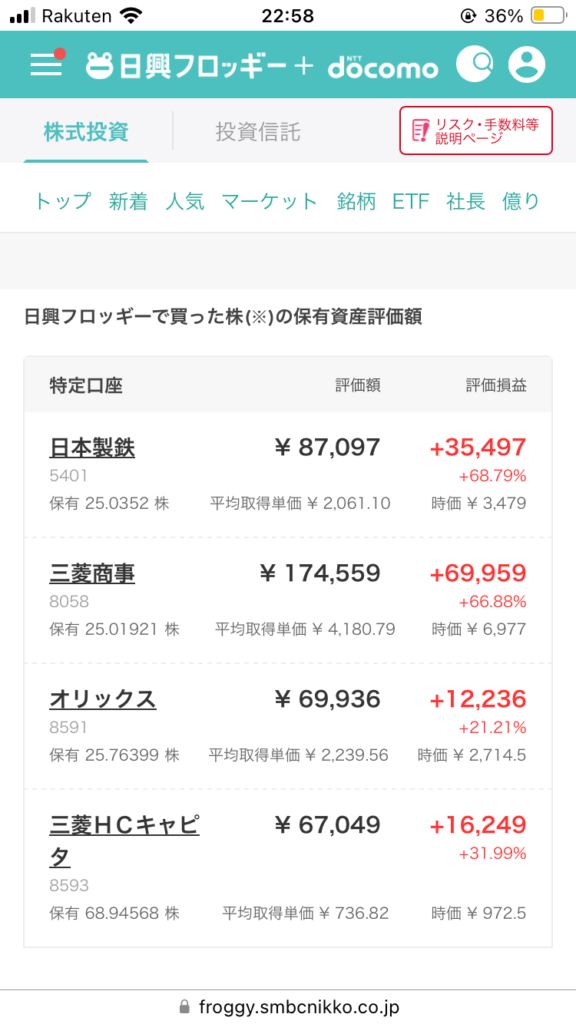Open the オリックス stock detail link
The image size is (576, 1024).
coord(102,699)
